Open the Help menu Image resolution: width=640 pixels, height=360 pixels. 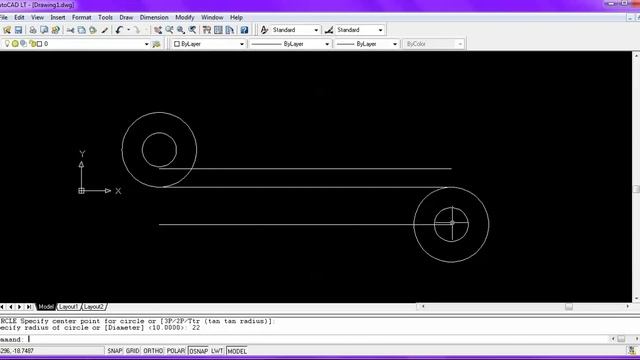[236, 18]
